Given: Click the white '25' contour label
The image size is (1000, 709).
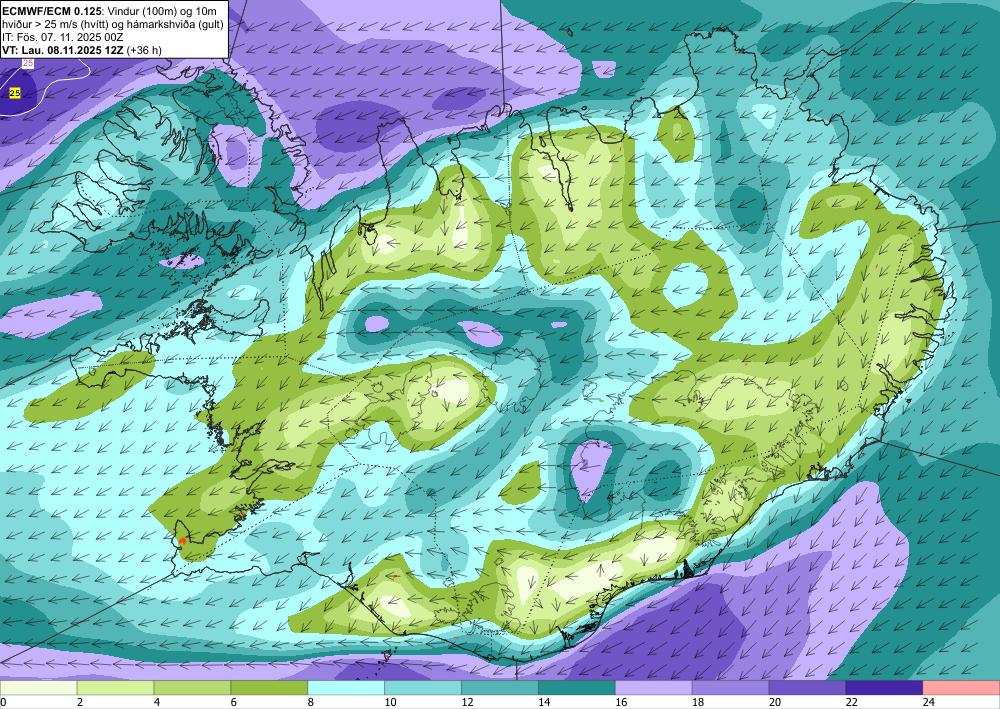Looking at the screenshot, I should 28,63.
